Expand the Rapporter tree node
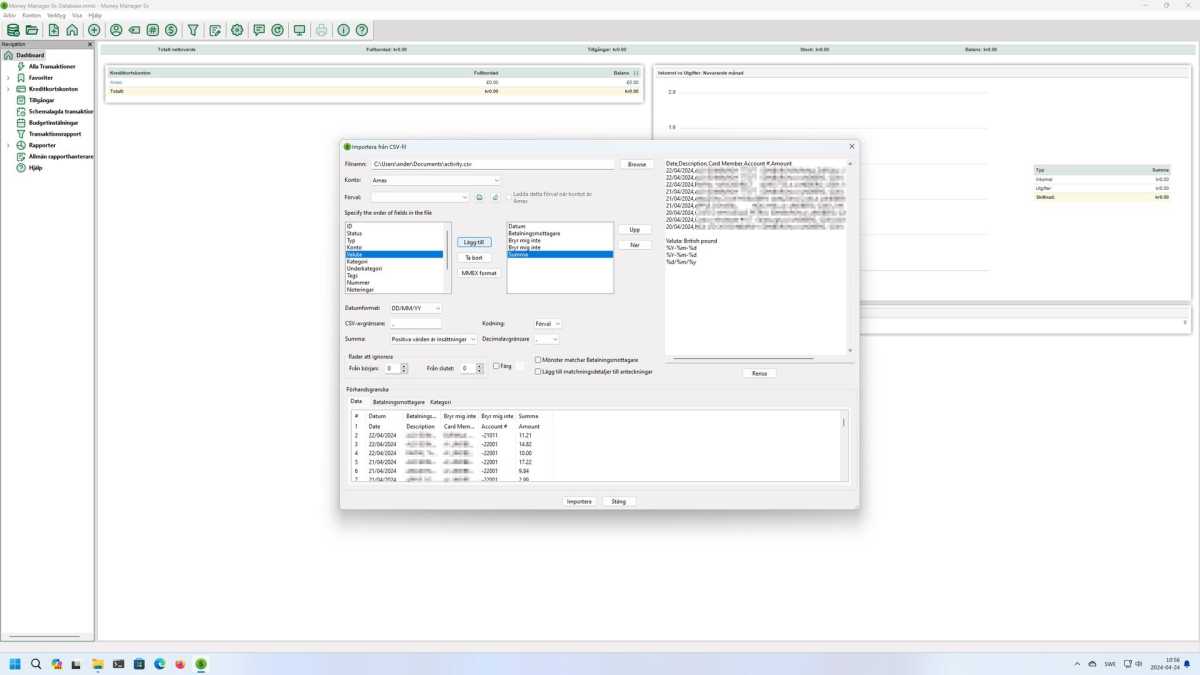 (8, 145)
